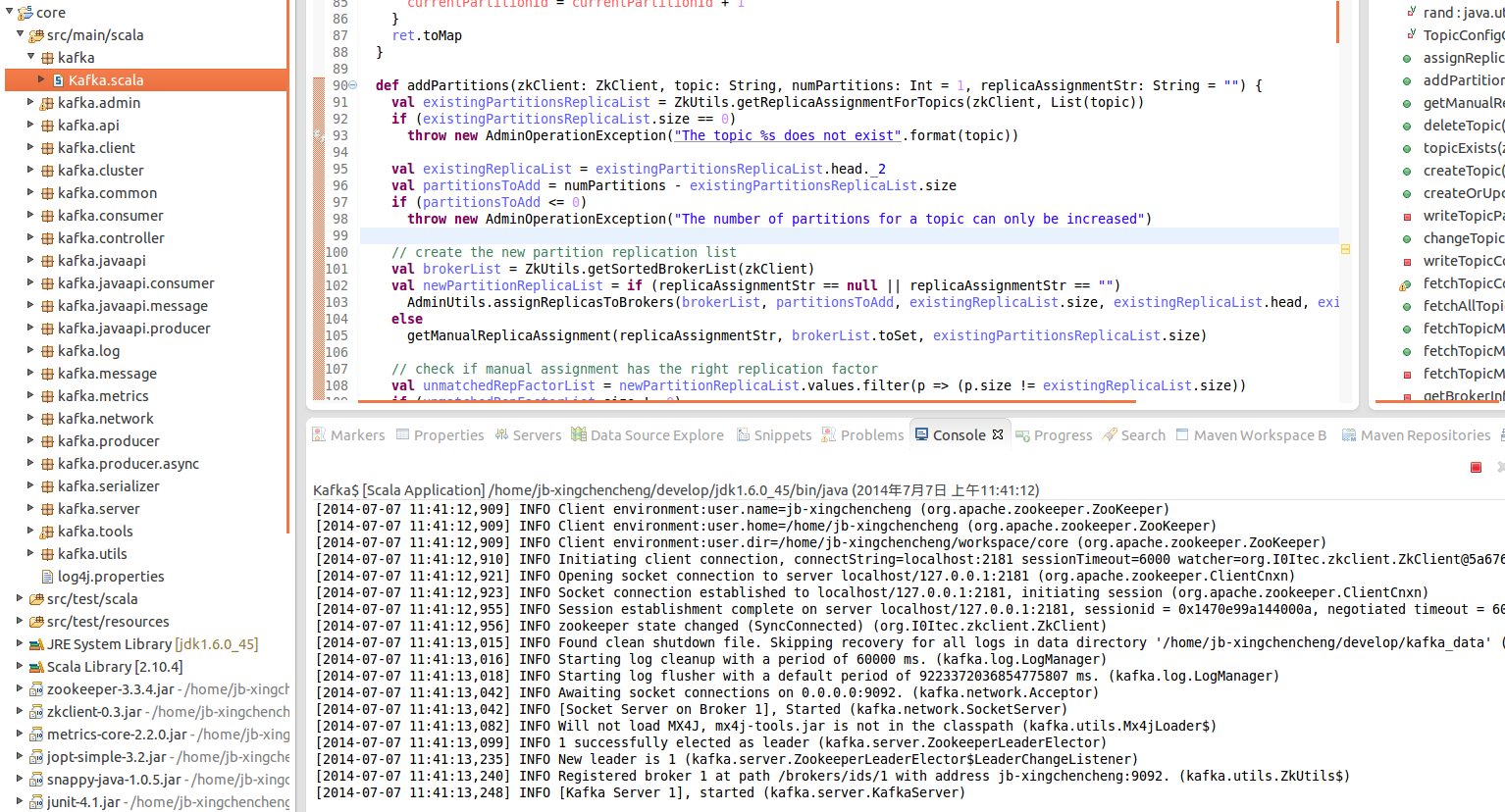Collapse the kafka package tree node

point(31,57)
